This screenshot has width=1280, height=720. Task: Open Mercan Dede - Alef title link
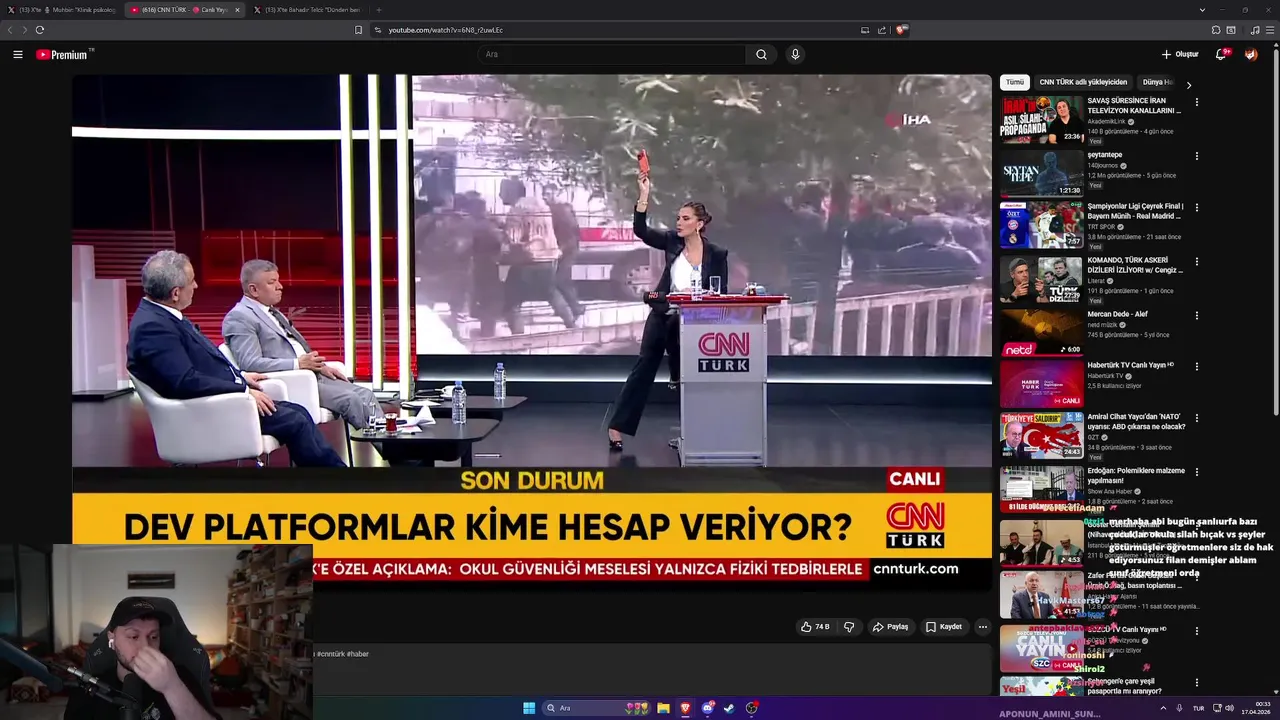pyautogui.click(x=1118, y=314)
